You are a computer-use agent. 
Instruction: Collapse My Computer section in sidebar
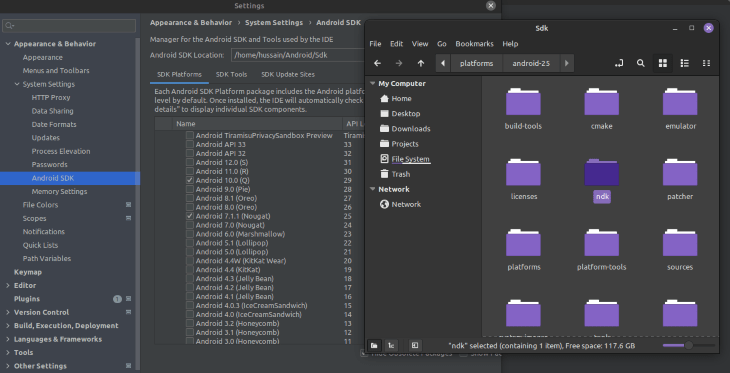(372, 83)
